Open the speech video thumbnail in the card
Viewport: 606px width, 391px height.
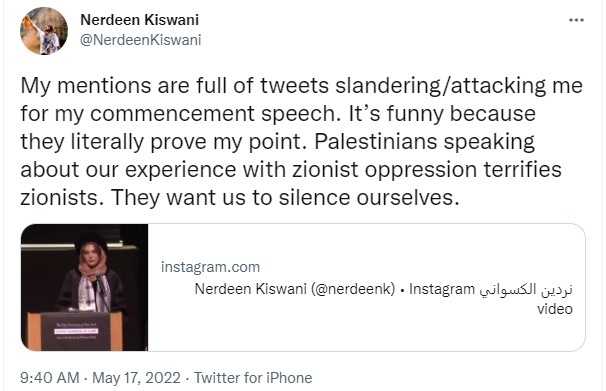point(84,287)
